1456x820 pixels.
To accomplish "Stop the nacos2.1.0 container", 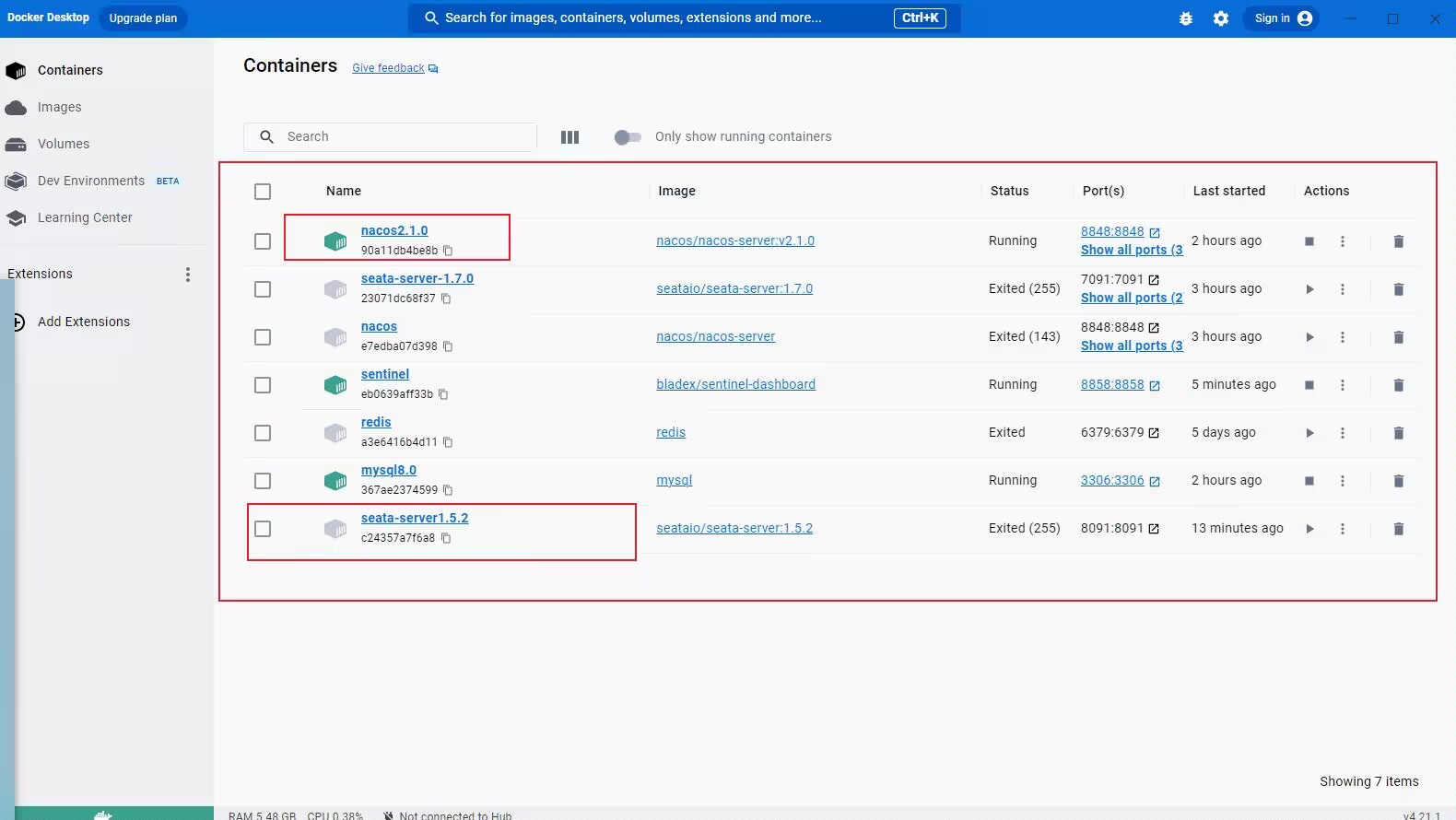I will (1309, 241).
